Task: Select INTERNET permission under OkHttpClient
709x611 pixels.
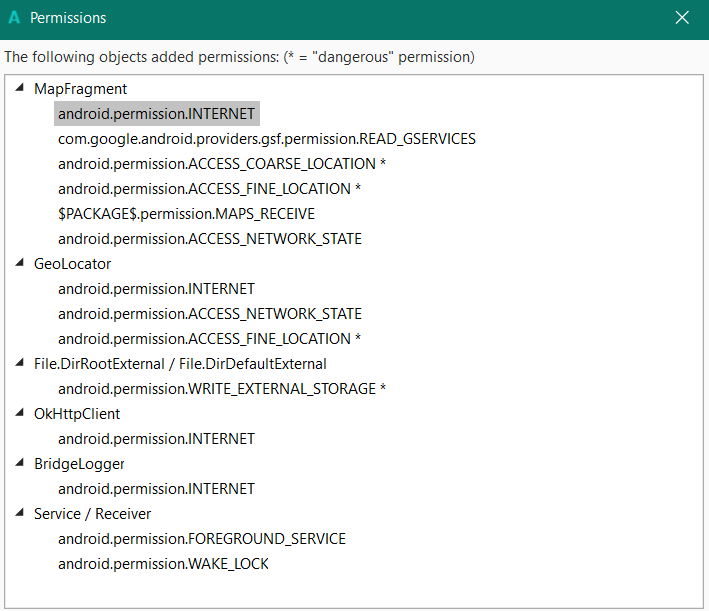Action: click(156, 439)
